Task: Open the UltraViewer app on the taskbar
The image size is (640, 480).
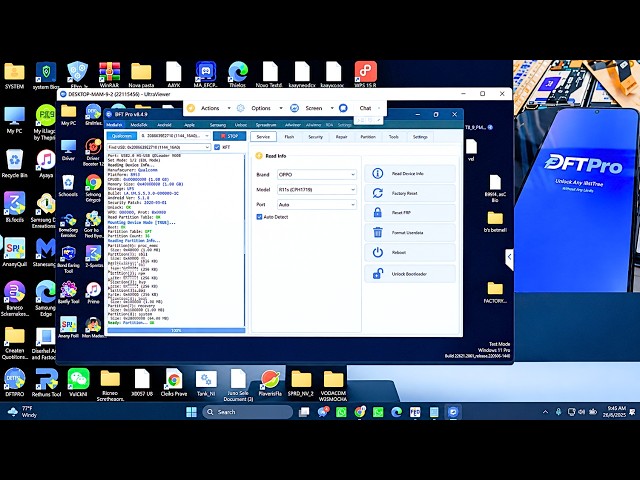Action: (453, 412)
